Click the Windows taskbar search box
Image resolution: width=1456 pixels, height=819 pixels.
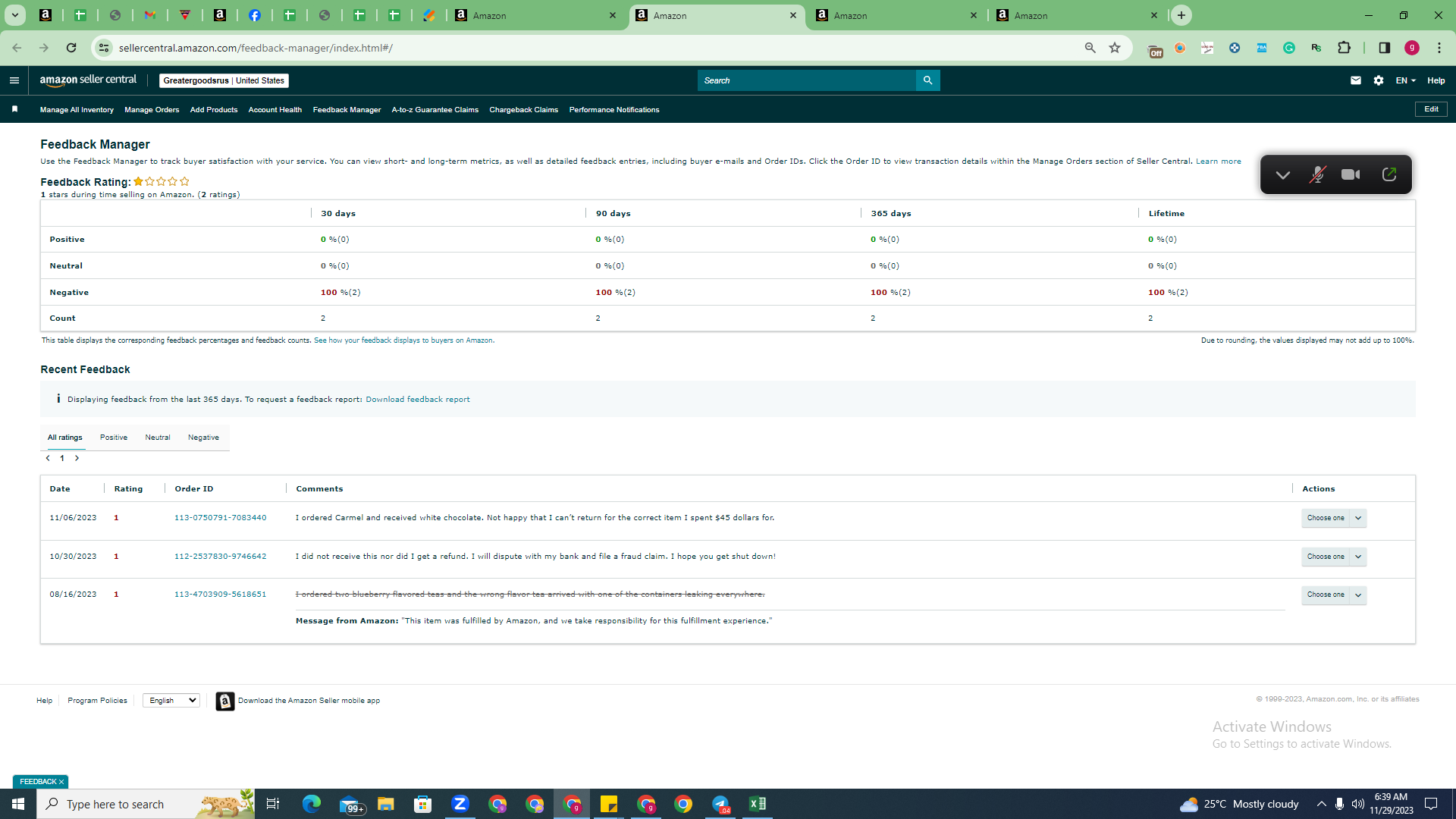click(x=146, y=804)
